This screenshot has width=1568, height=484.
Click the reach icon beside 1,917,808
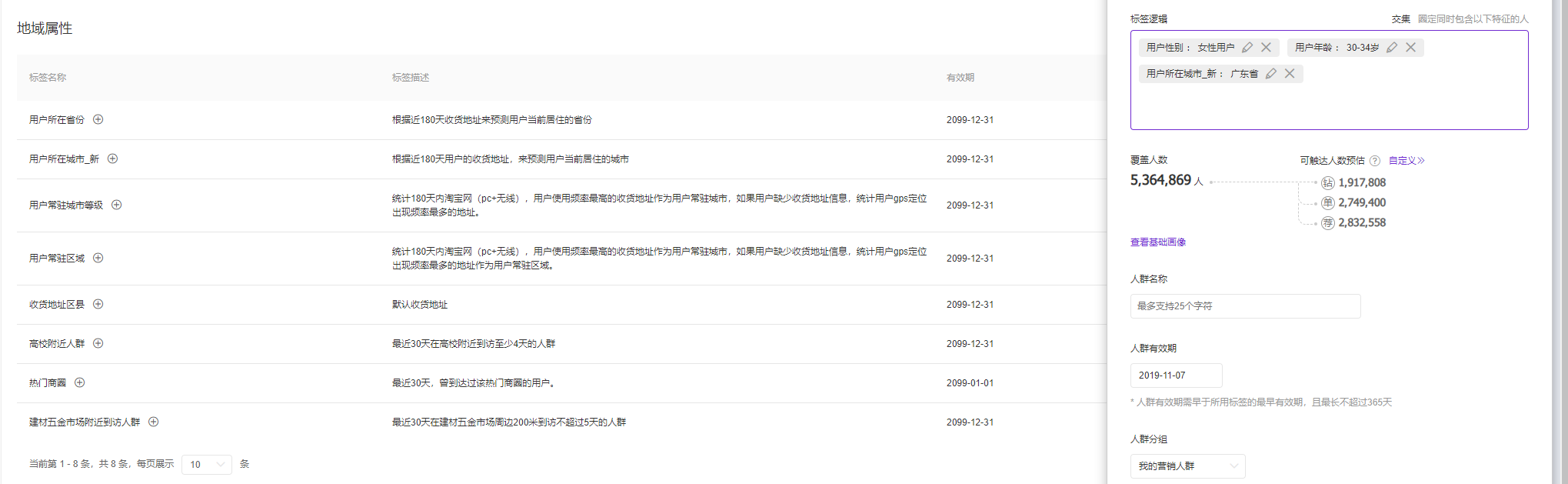[x=1328, y=183]
